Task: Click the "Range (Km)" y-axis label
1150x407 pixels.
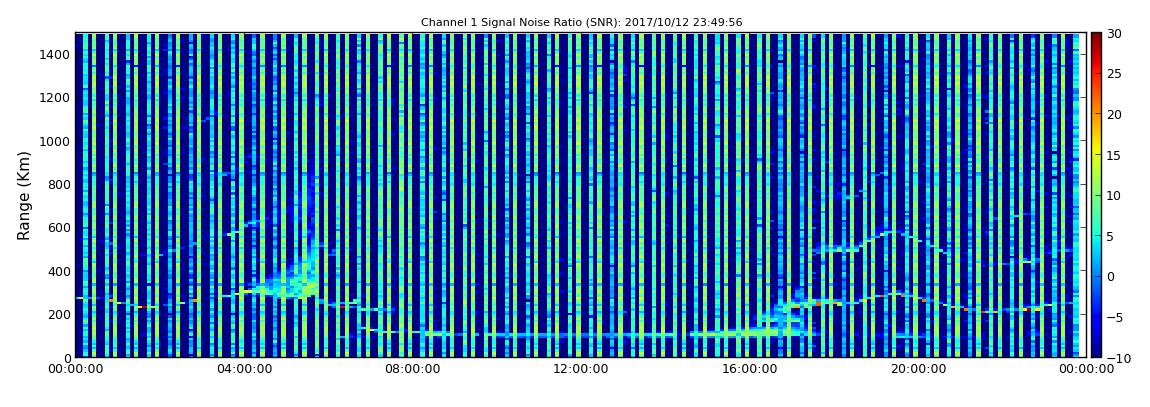Action: 24,195
